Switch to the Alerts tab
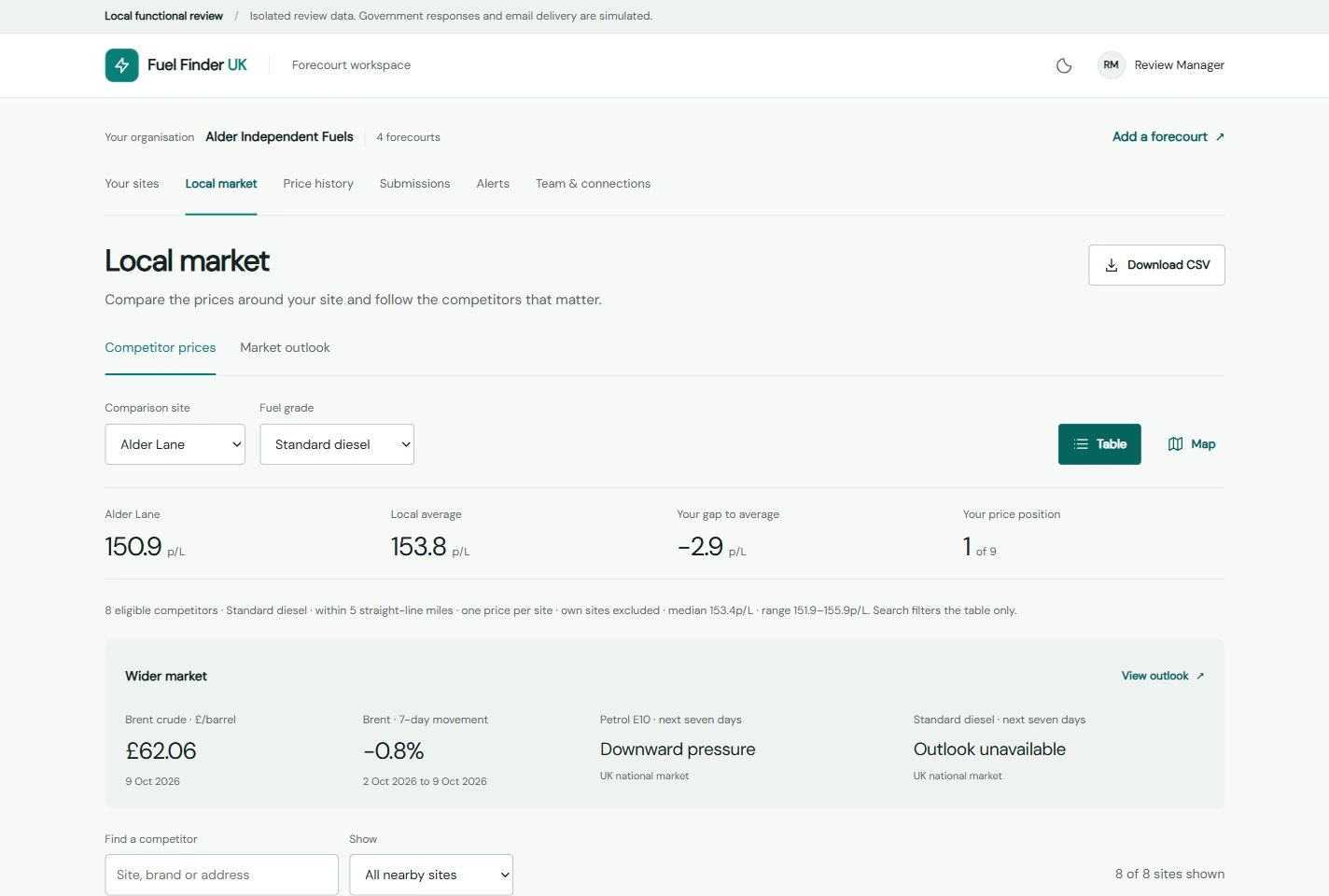The height and width of the screenshot is (896, 1329). [x=493, y=184]
